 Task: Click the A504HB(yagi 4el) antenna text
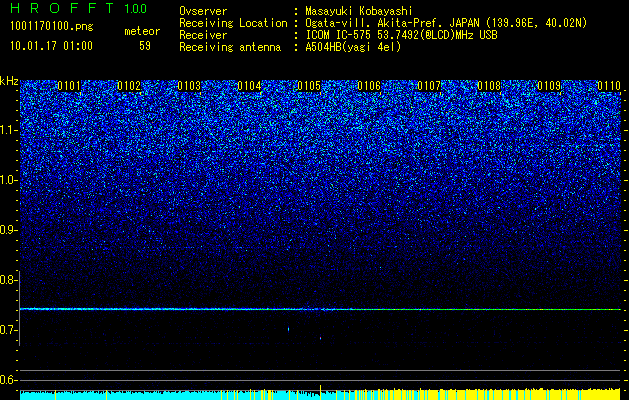tap(353, 47)
